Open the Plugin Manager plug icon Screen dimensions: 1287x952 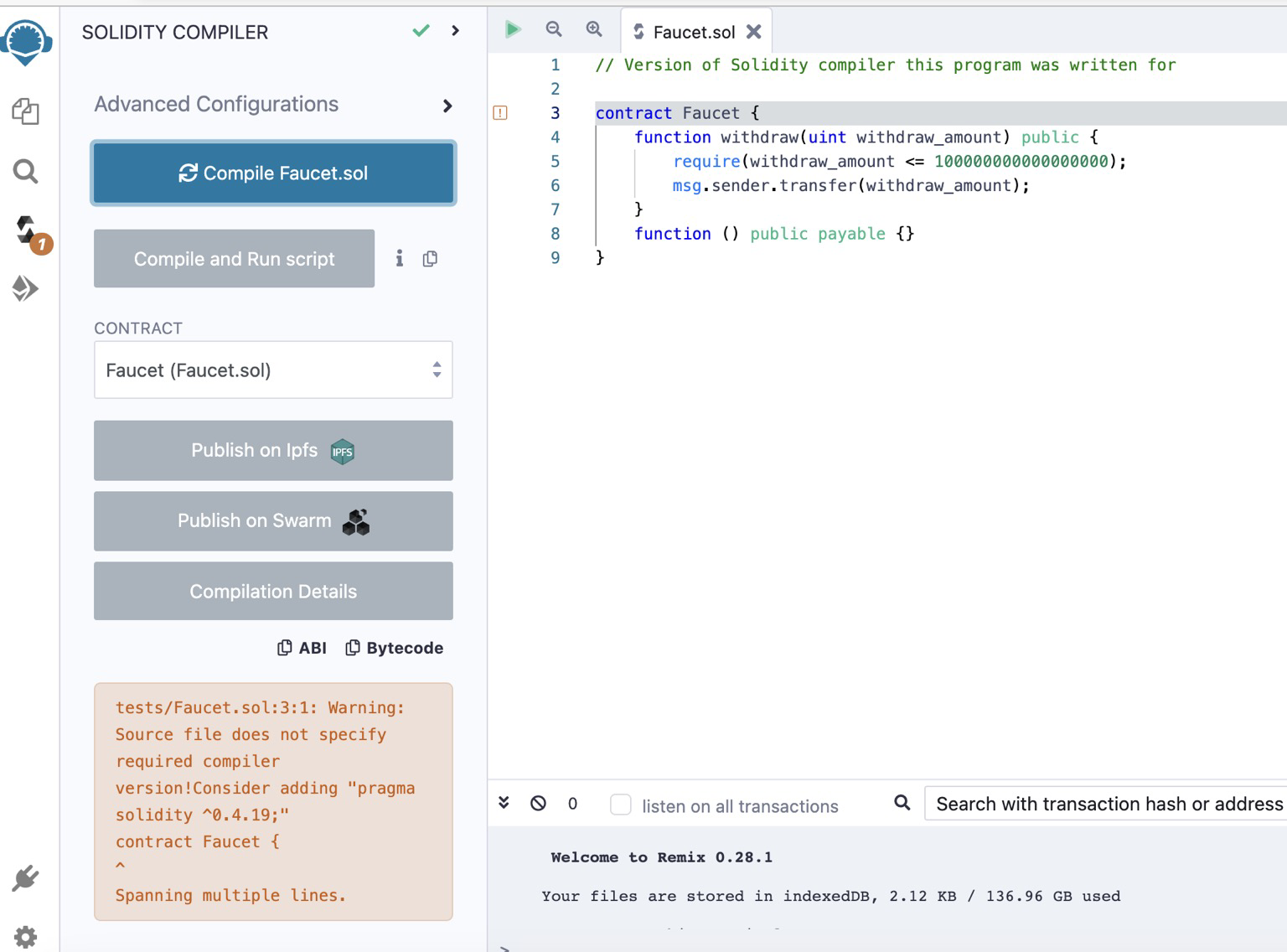[25, 878]
